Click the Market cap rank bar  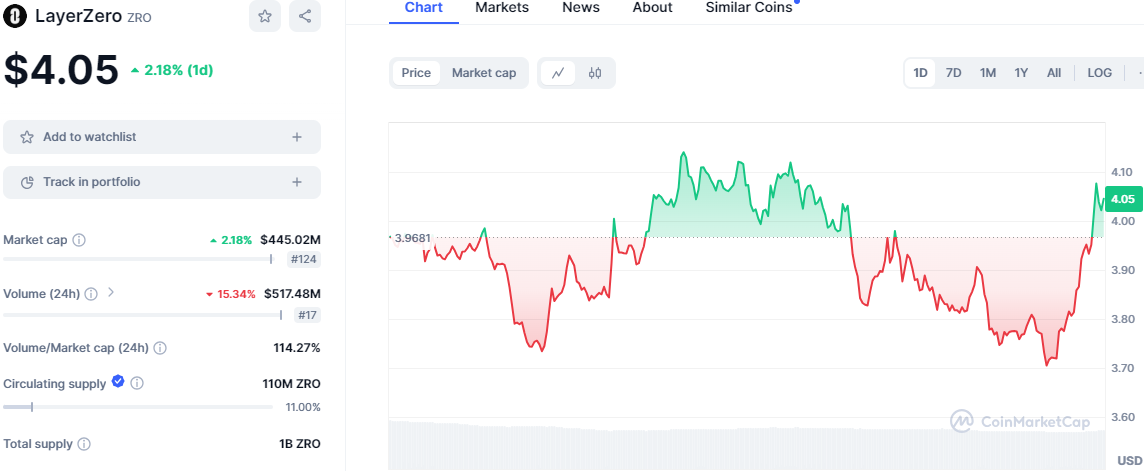click(x=138, y=259)
